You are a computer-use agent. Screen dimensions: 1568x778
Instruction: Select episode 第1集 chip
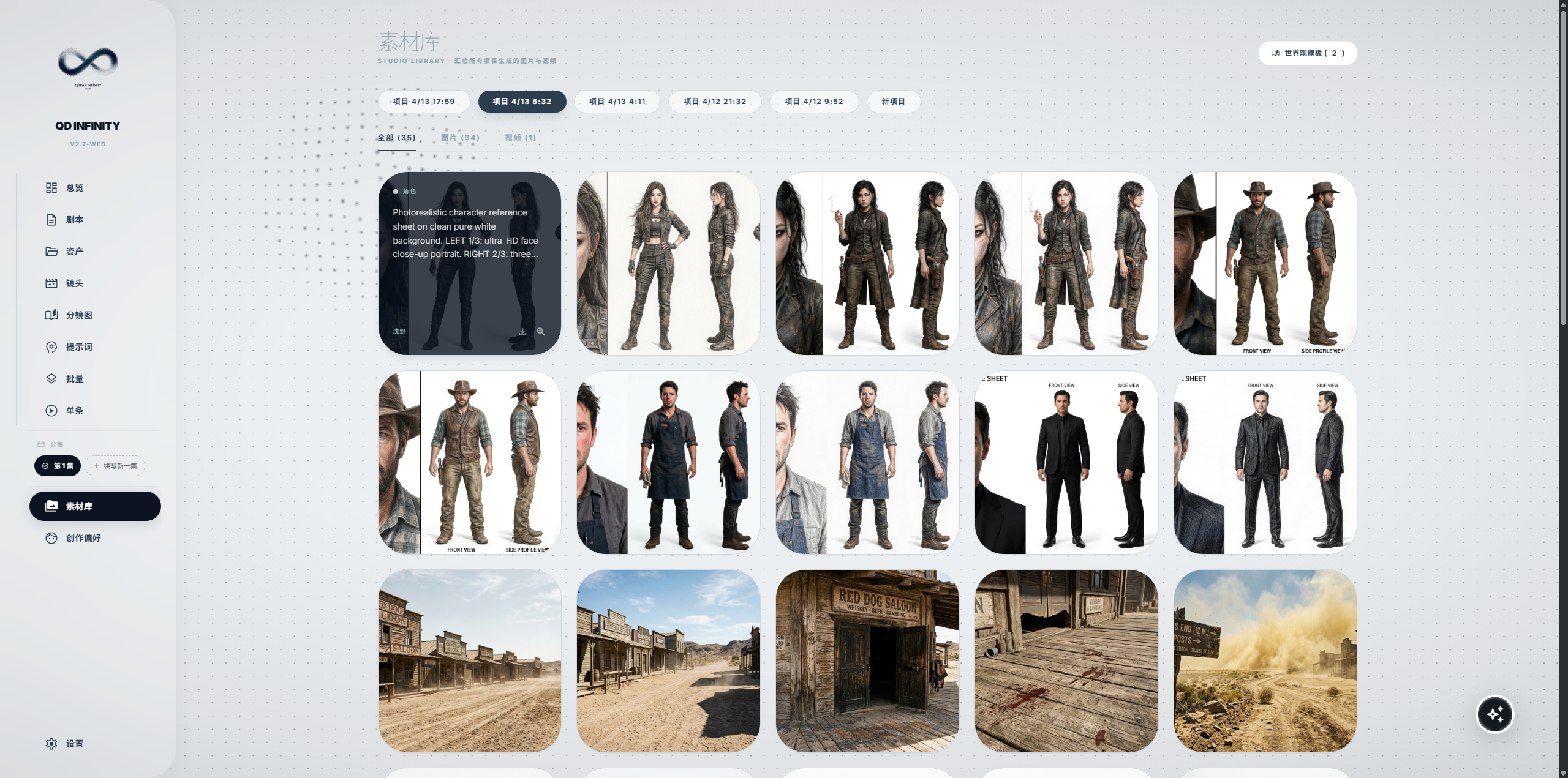[58, 466]
